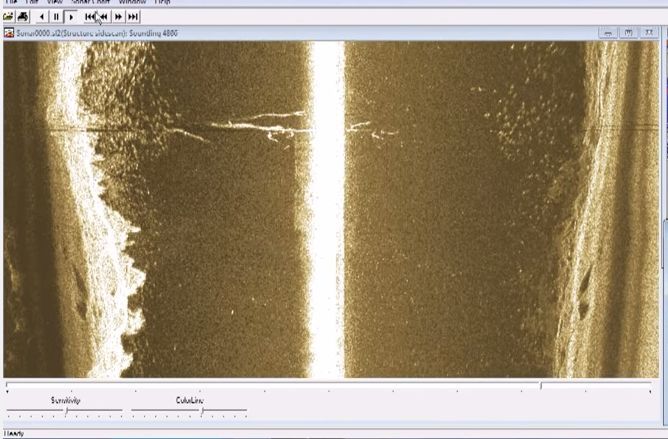Click the Sonar0000.sl2 Sounding 4800 title text
The height and width of the screenshot is (439, 668).
(x=97, y=33)
